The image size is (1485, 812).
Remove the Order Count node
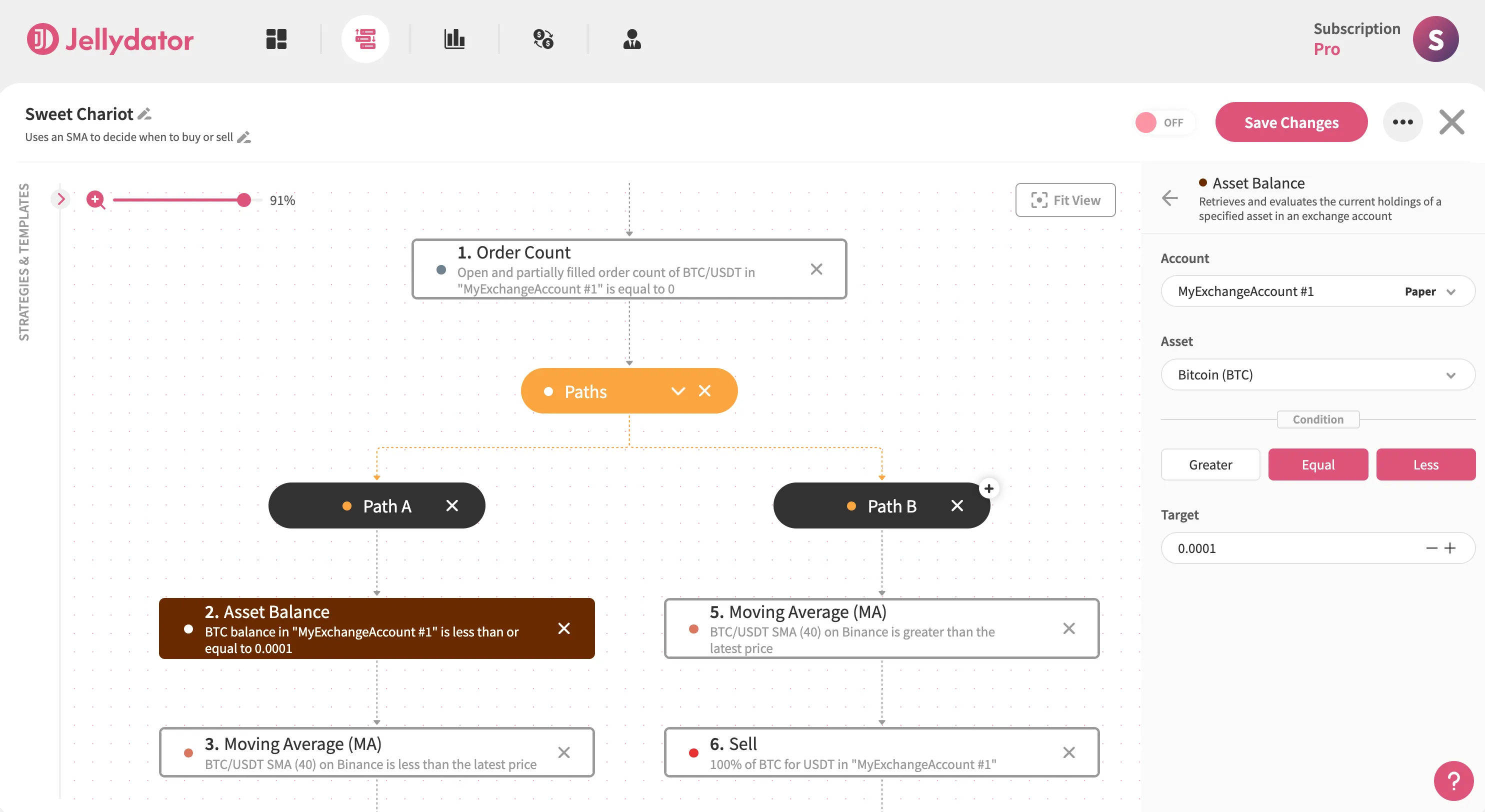[816, 269]
